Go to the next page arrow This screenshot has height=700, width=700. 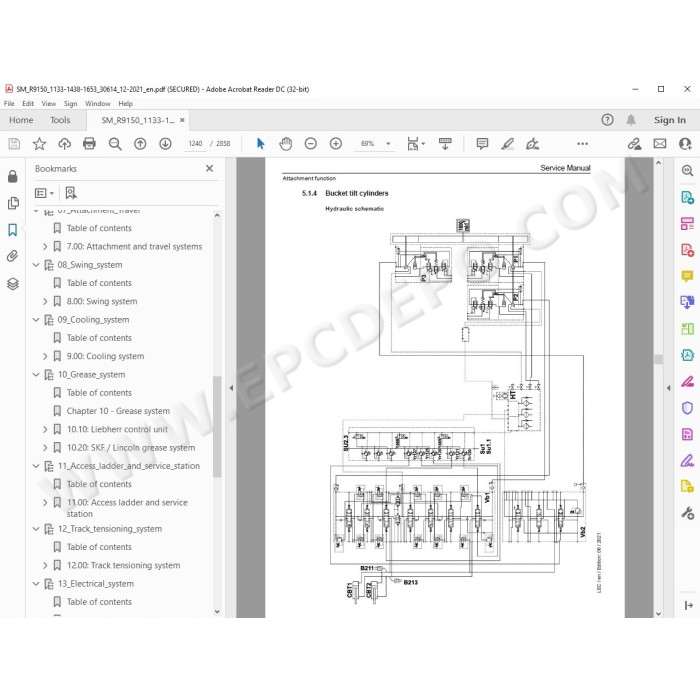pos(165,144)
